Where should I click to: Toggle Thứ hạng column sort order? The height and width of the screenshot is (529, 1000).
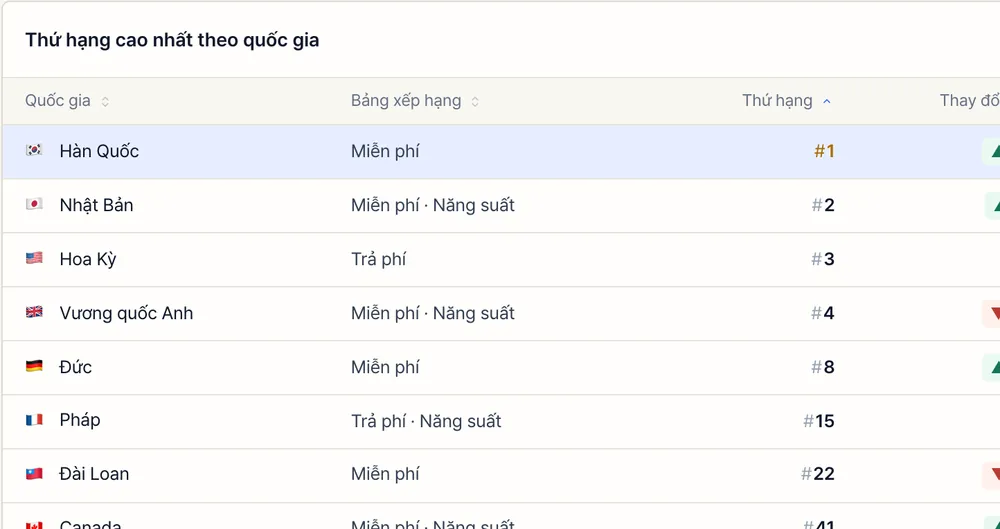(x=787, y=101)
